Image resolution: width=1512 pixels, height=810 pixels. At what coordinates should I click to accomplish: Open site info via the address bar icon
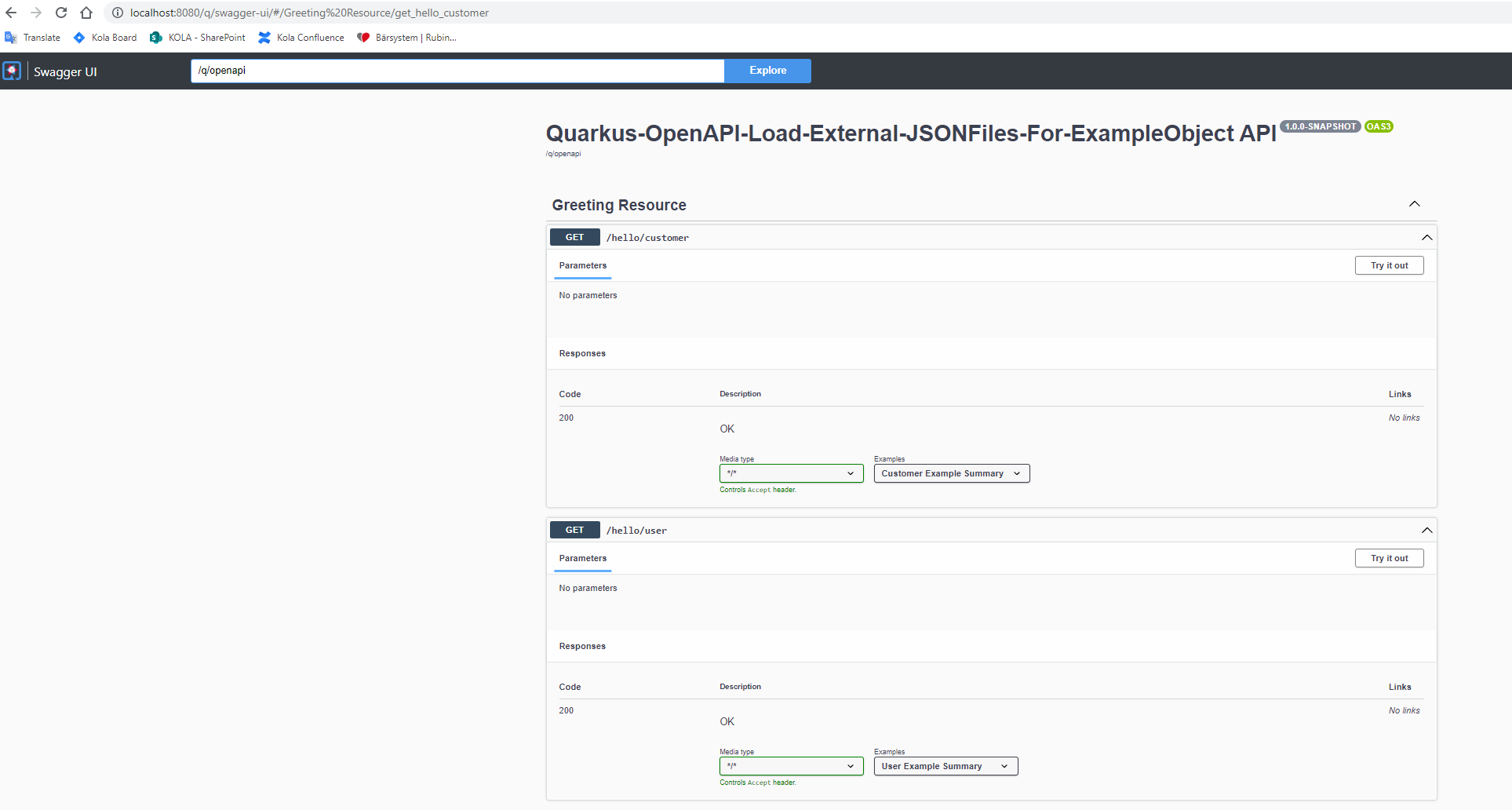point(116,13)
